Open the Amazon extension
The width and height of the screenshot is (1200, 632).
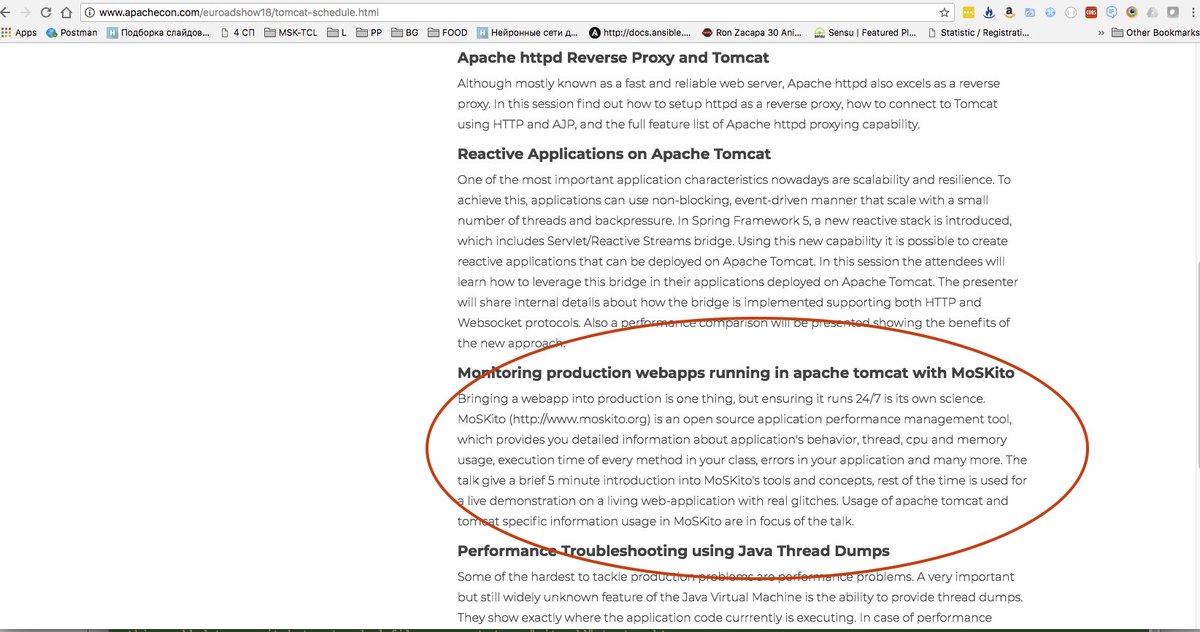click(x=1009, y=13)
